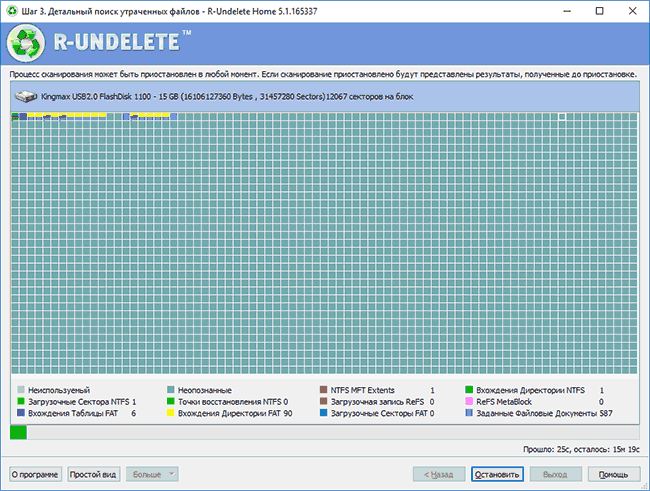Click the disabled "Выход" button
The image size is (650, 491).
(555, 474)
